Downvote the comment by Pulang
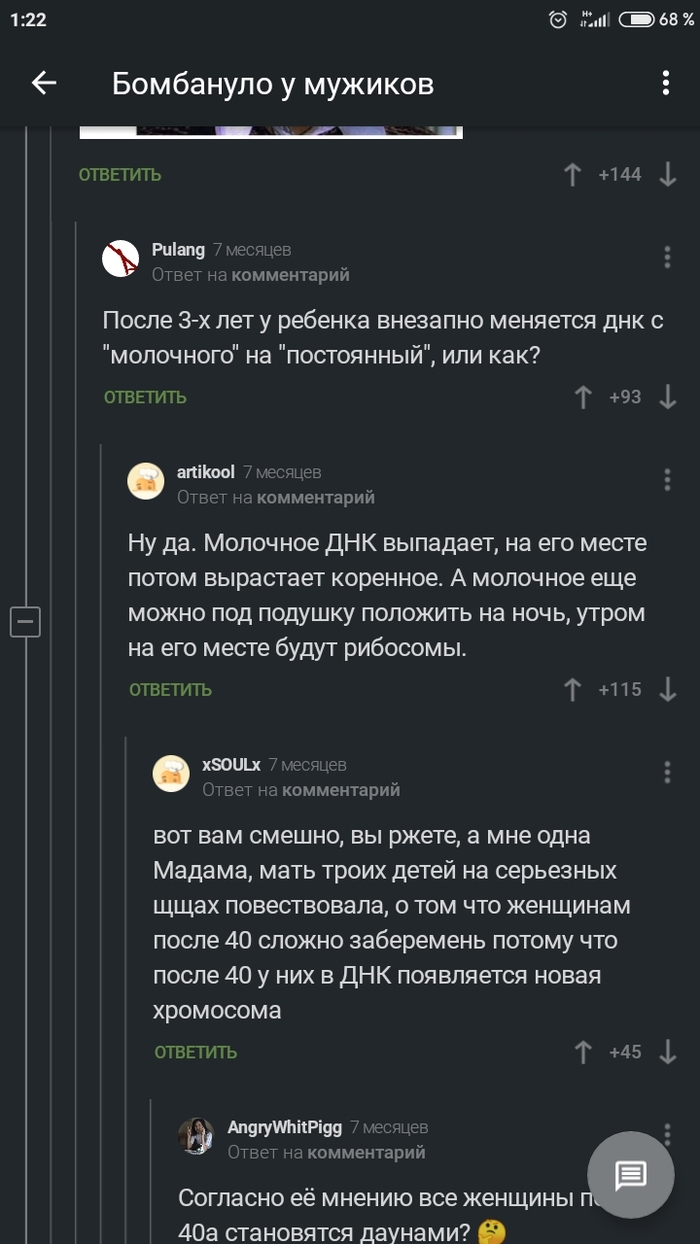700x1244 pixels. 668,397
